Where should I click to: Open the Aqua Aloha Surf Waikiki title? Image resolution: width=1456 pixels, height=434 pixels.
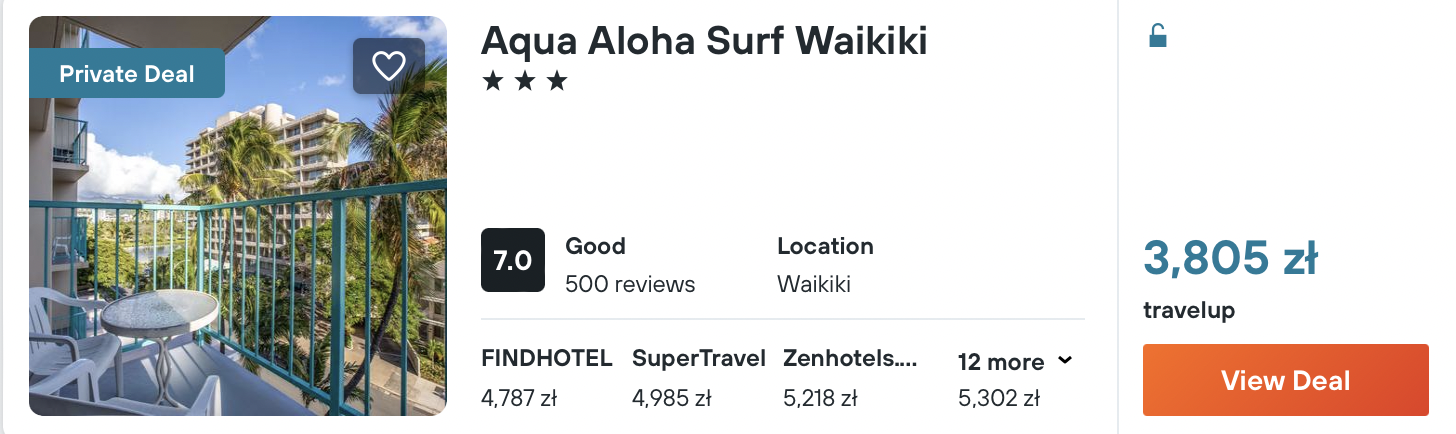click(x=704, y=41)
